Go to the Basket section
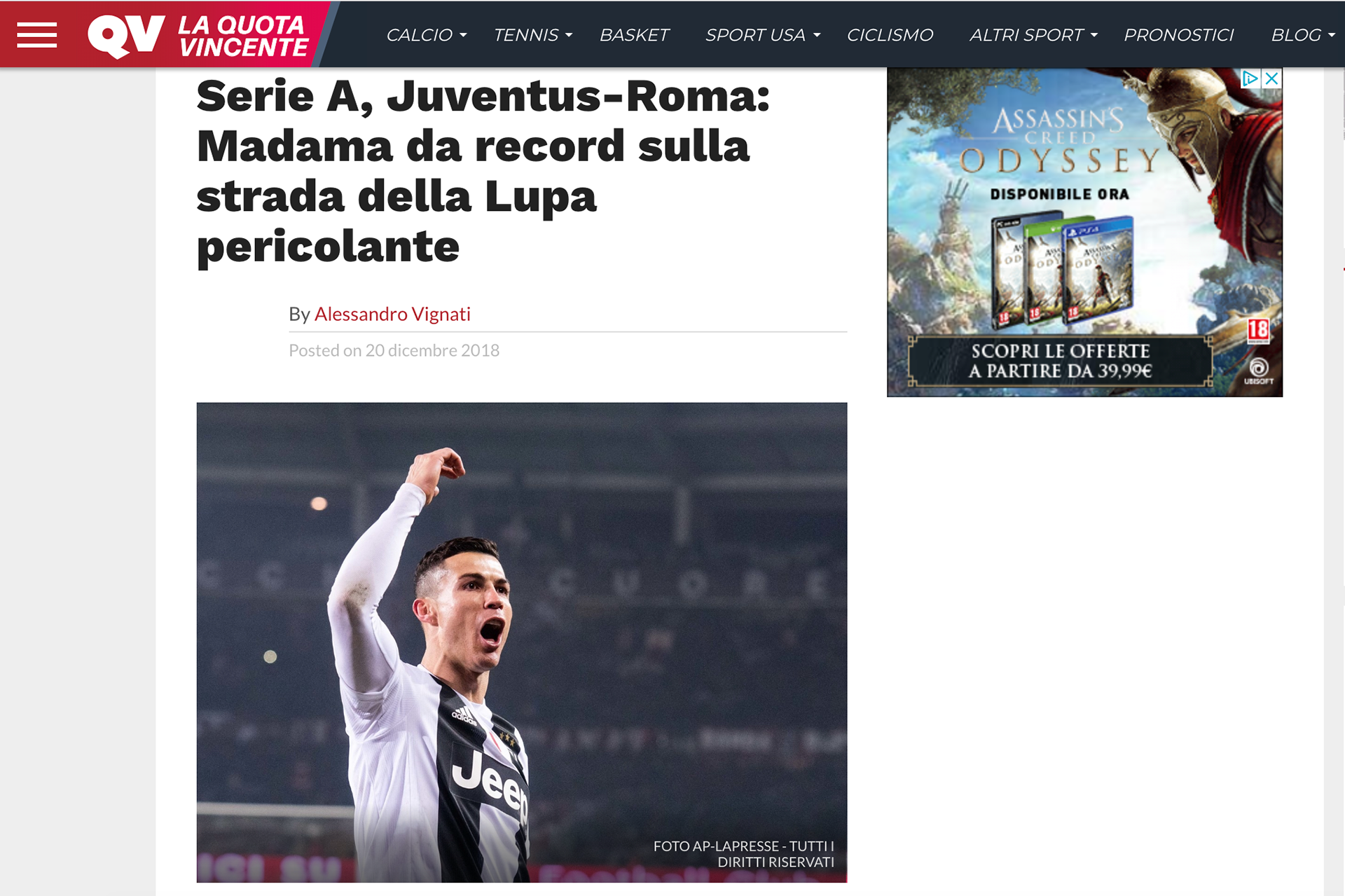1345x896 pixels. pyautogui.click(x=634, y=35)
